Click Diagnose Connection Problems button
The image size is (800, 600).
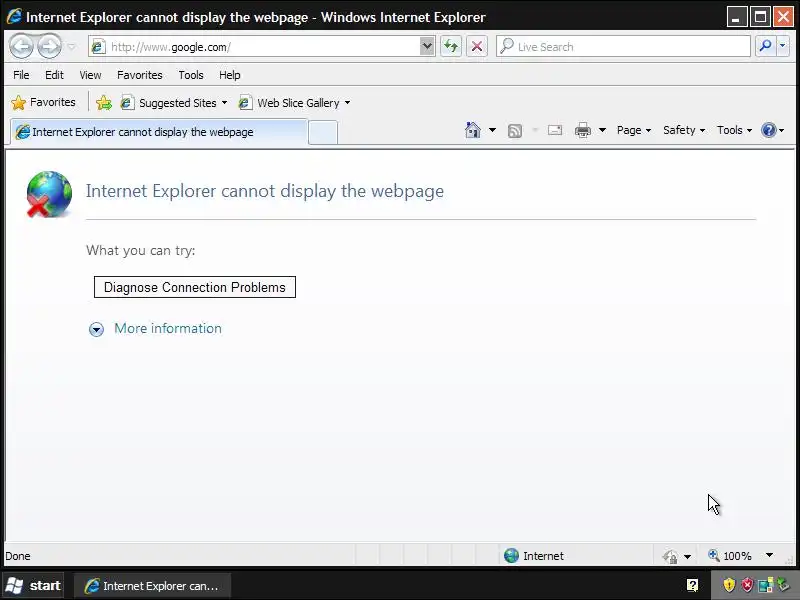195,287
